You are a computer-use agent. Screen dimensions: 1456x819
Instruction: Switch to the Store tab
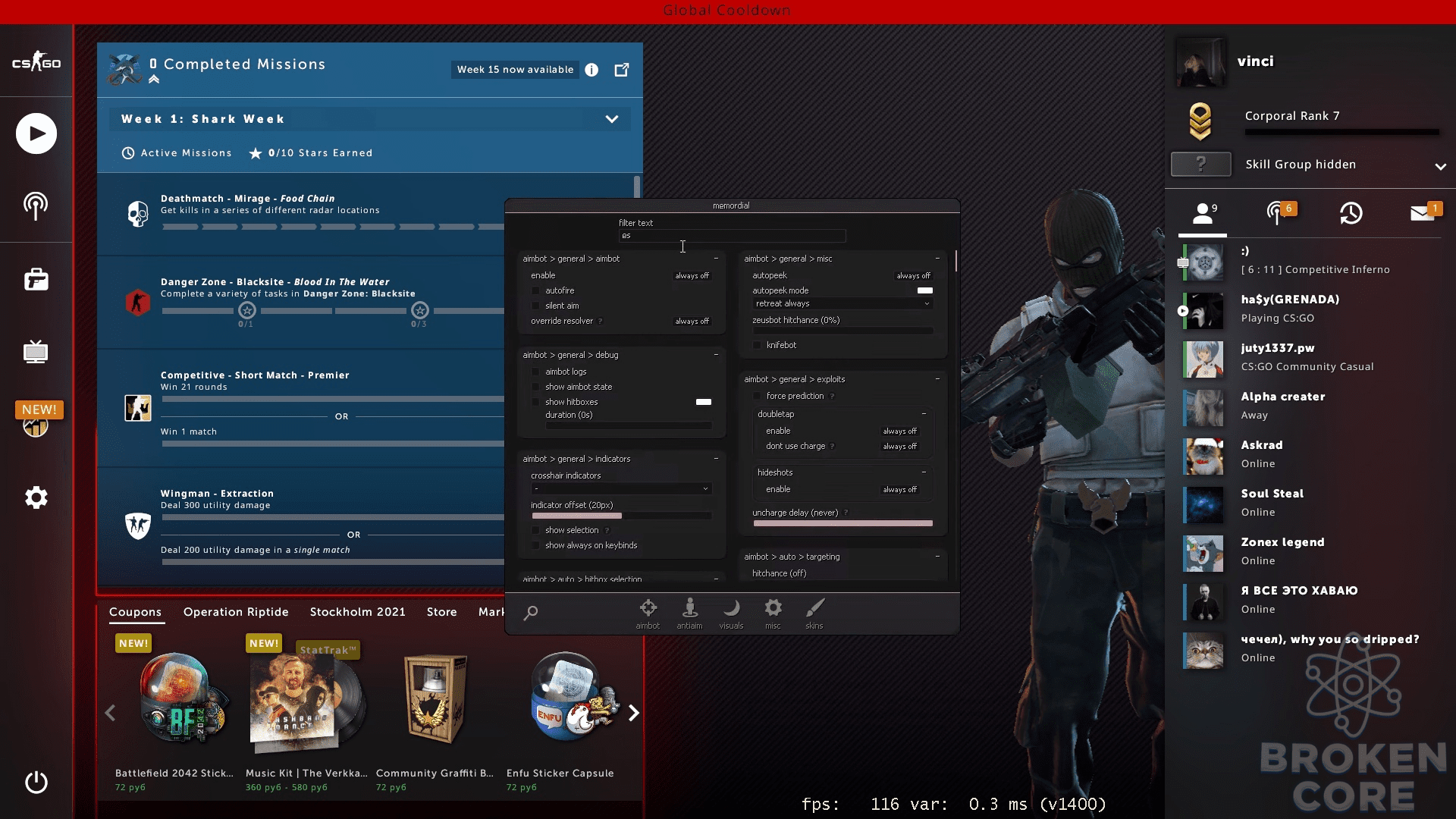click(441, 612)
